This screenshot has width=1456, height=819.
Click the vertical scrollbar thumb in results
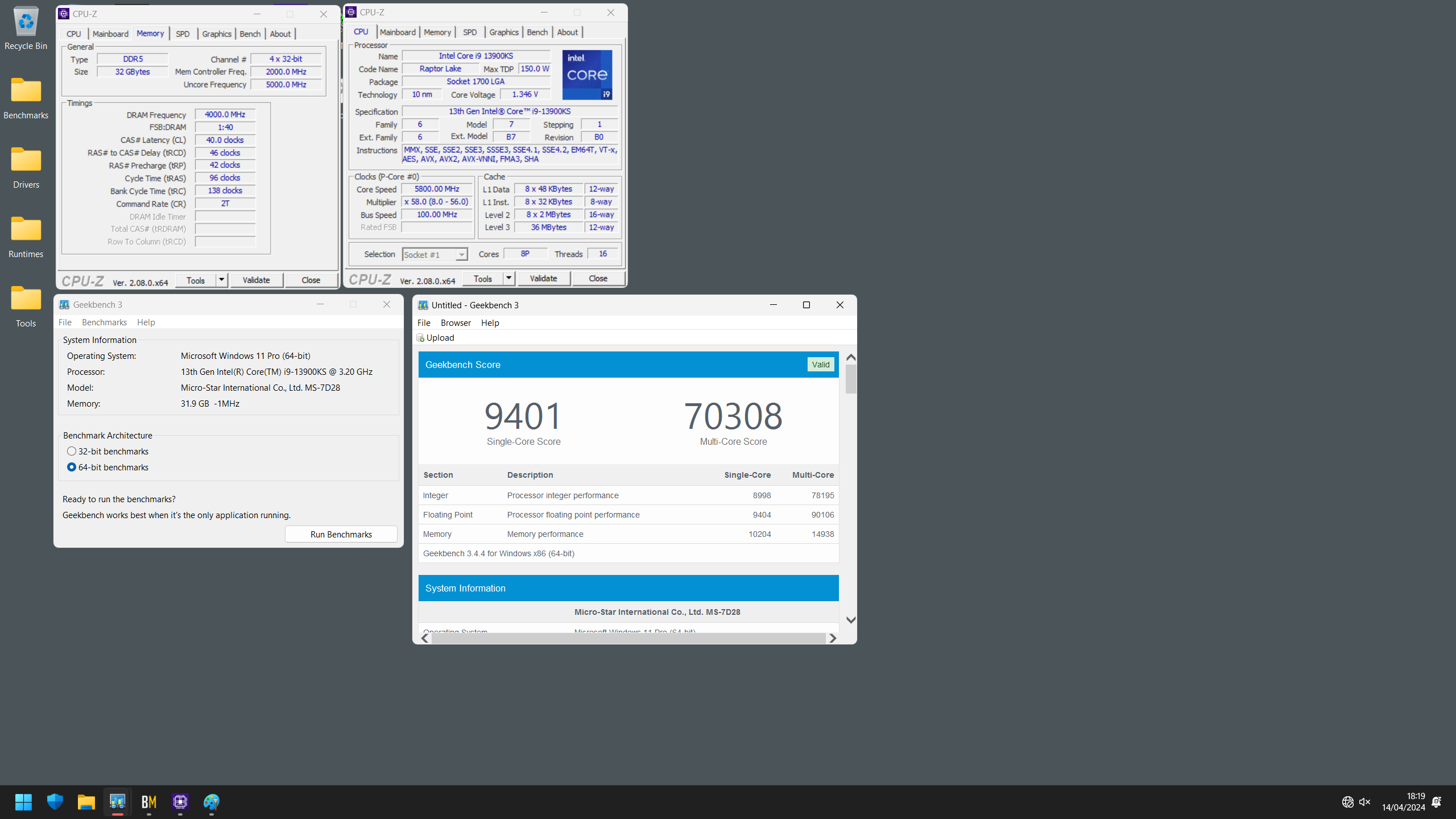[x=851, y=379]
